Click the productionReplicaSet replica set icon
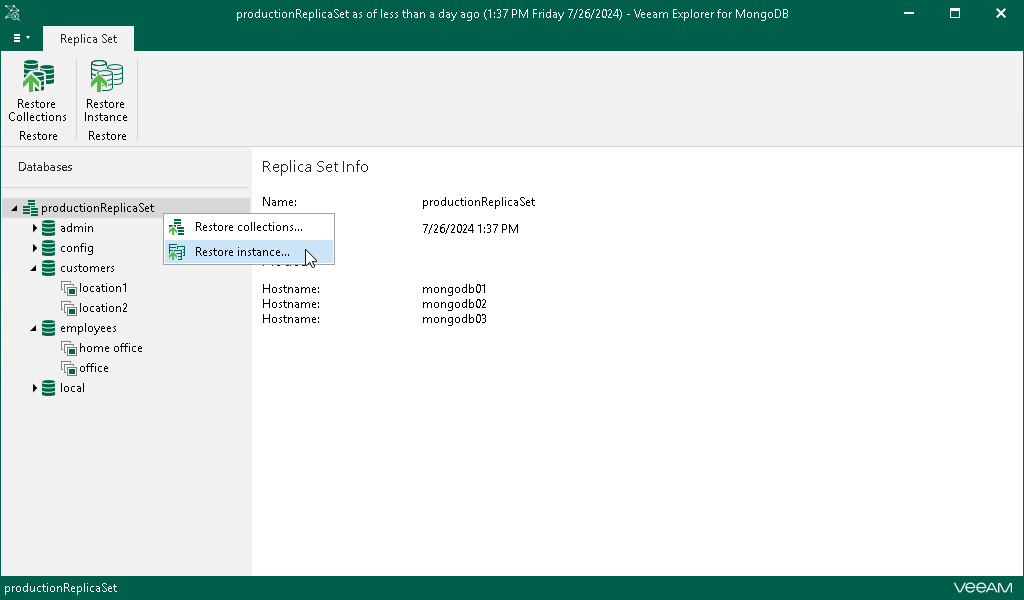This screenshot has width=1024, height=600. (x=30, y=208)
